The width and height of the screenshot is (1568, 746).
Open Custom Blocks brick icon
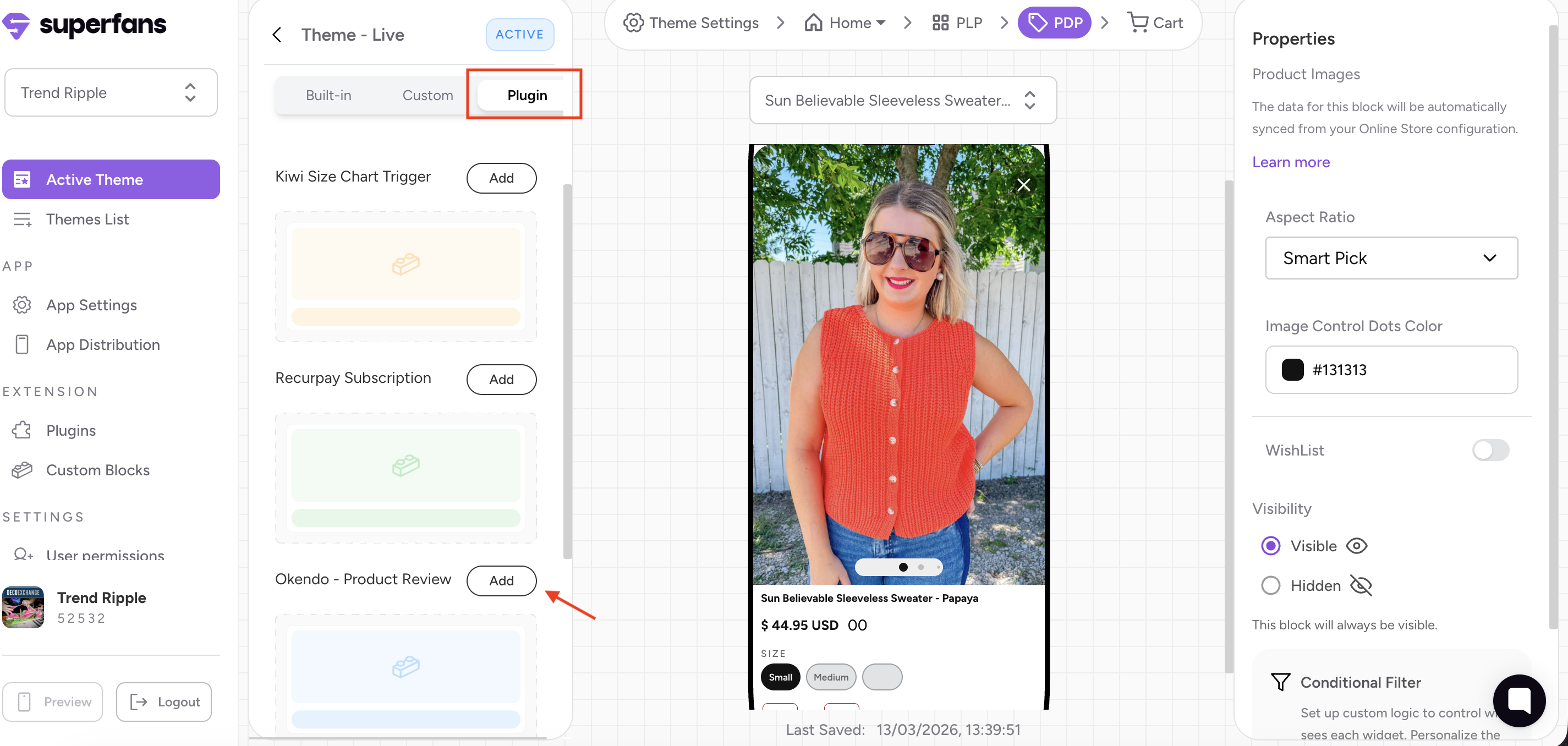[22, 470]
